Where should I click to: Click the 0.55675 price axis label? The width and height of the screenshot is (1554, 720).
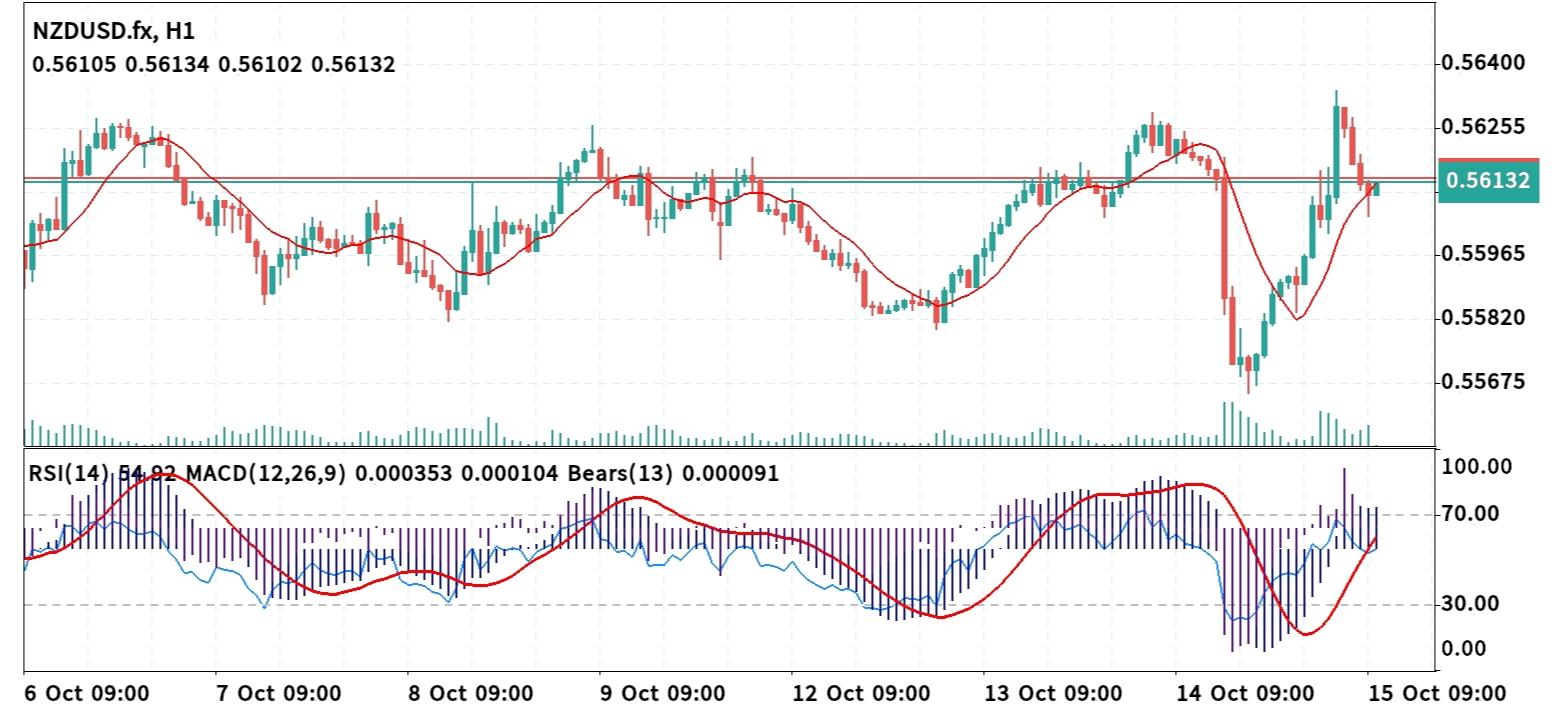tap(1482, 382)
